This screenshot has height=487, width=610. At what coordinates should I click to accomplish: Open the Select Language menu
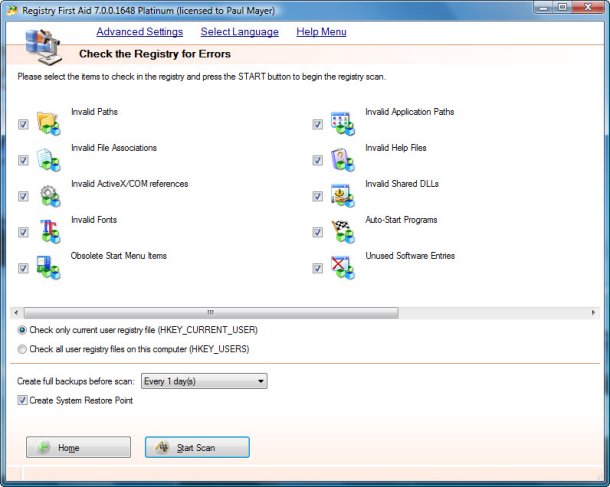[x=239, y=32]
